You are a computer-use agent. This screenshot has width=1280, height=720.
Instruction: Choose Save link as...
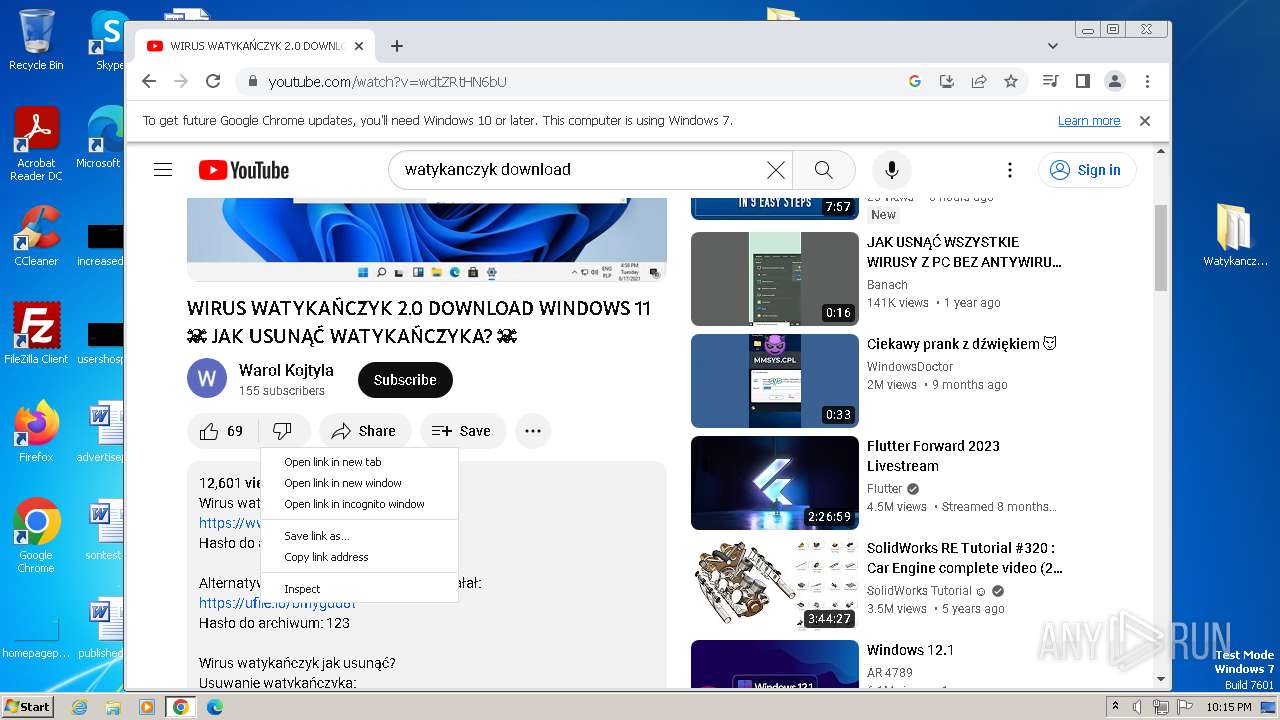coord(359,536)
